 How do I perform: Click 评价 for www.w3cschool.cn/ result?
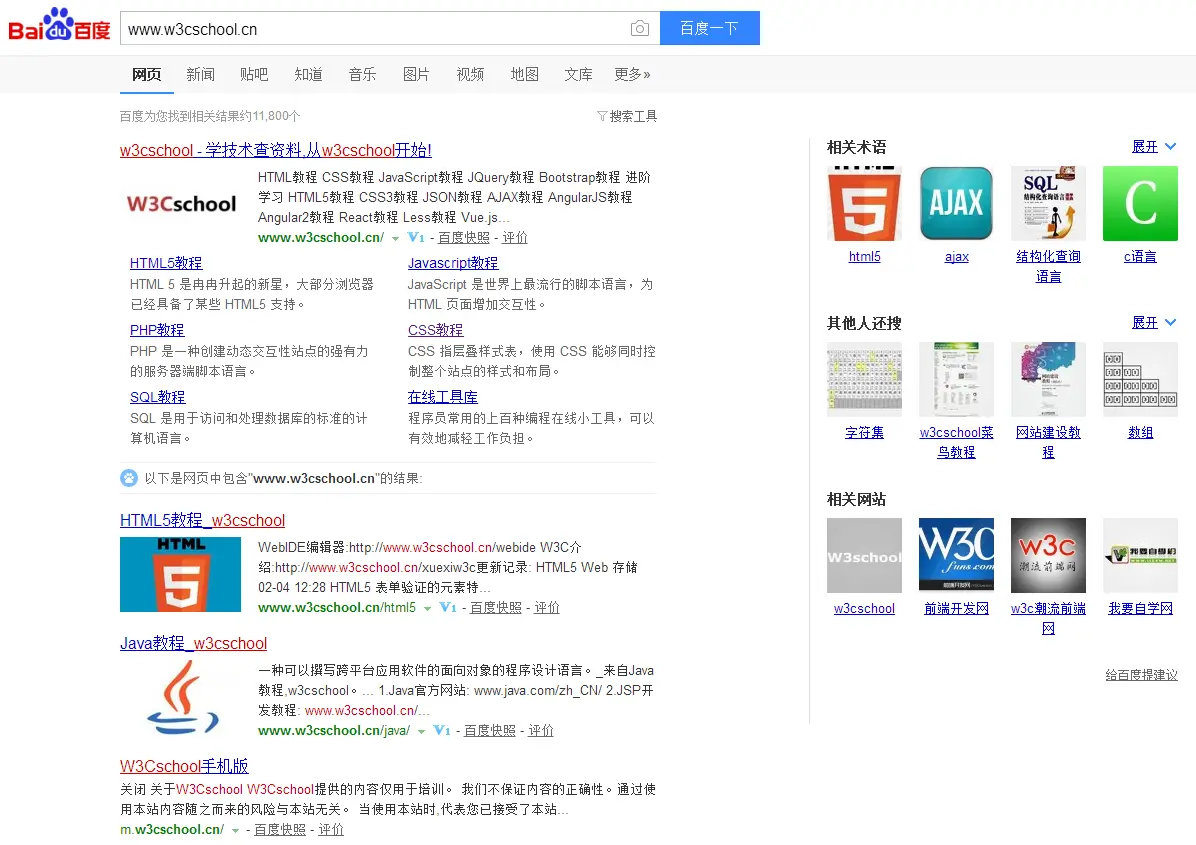click(515, 237)
